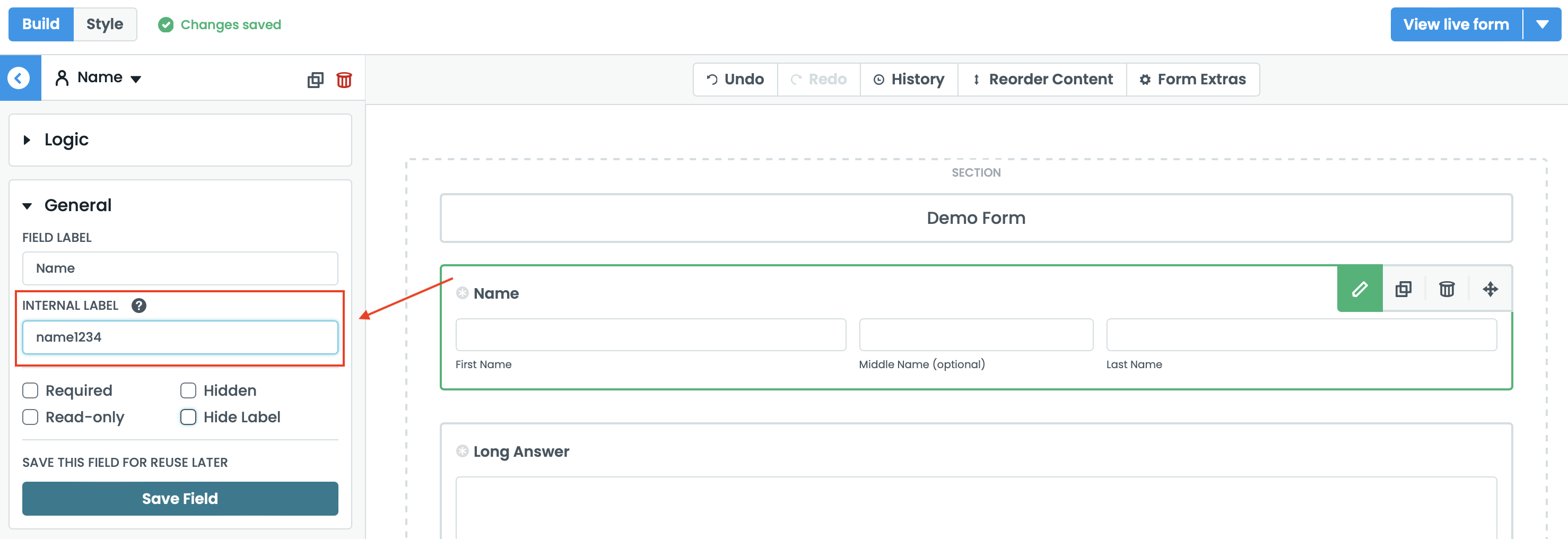Viewport: 1568px width, 539px height.
Task: Tick the Hide Label checkbox
Action: 188,417
